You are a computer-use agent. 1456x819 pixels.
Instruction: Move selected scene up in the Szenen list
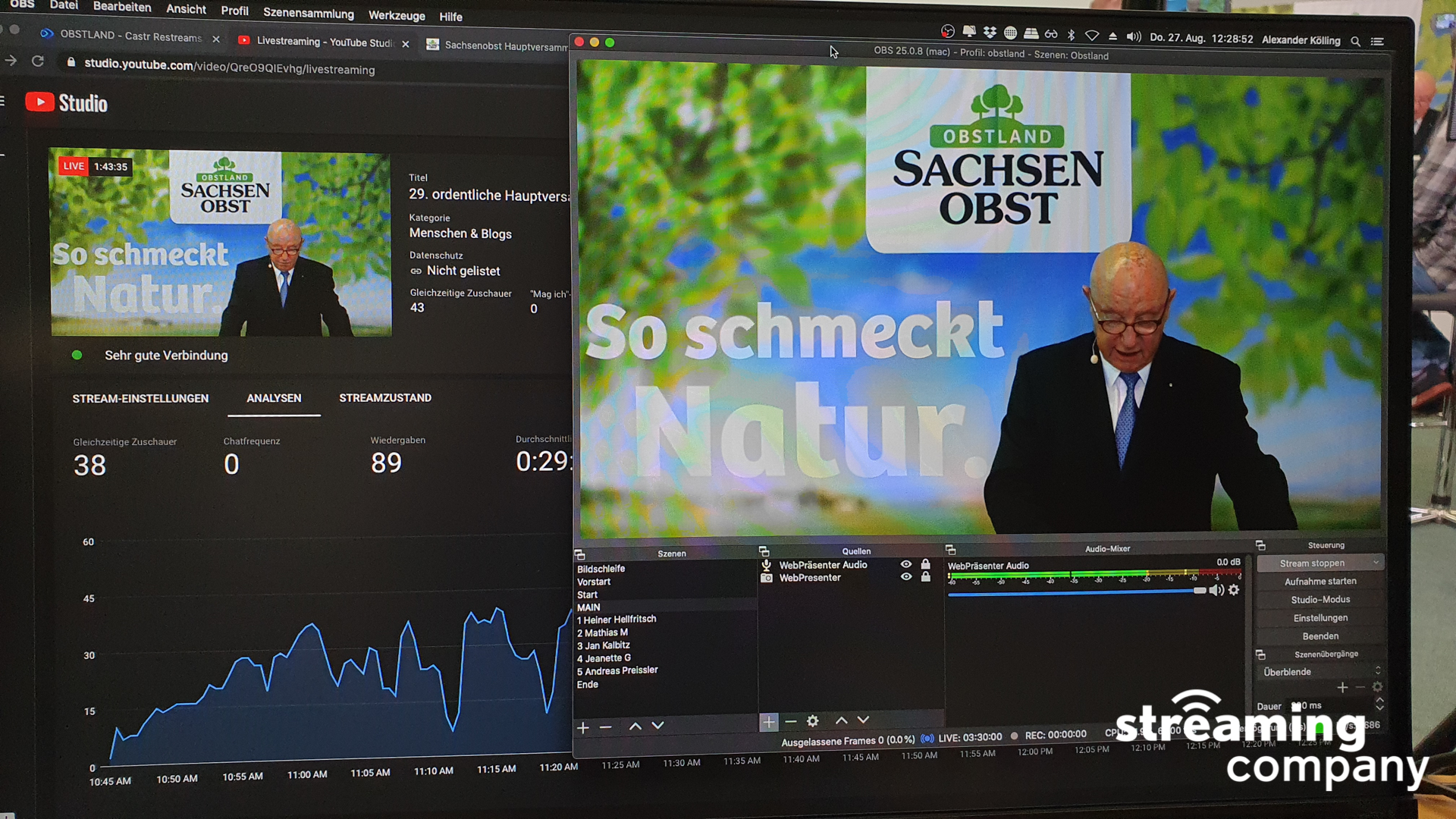635,726
